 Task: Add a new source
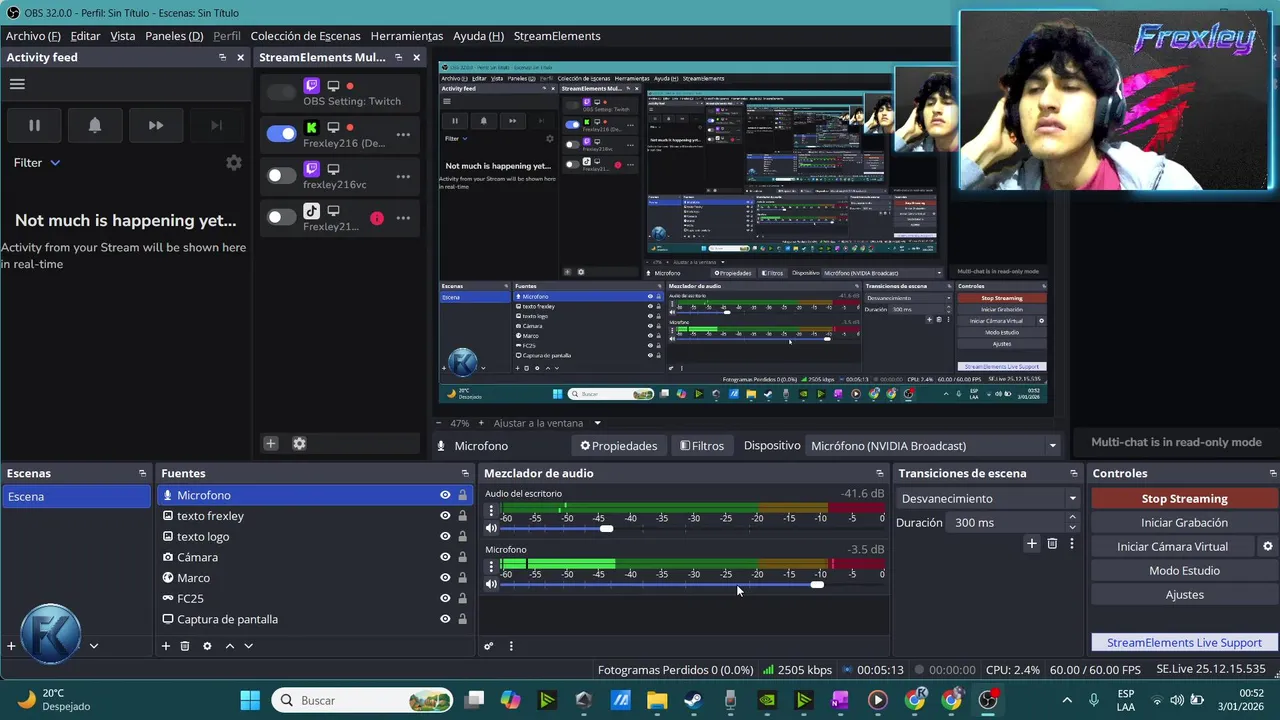pos(166,646)
